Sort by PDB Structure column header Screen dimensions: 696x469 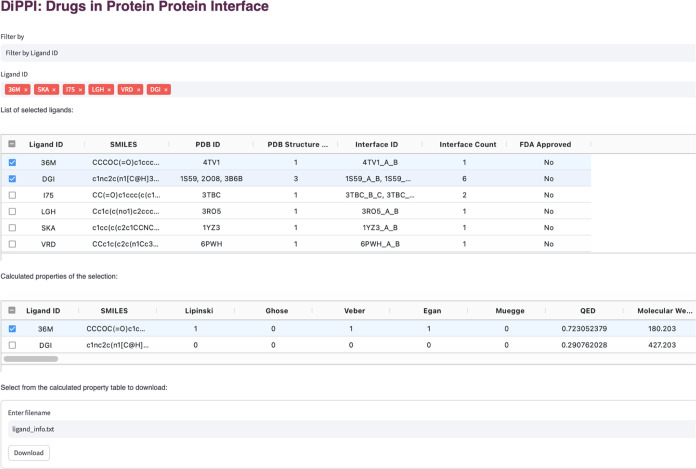297,145
